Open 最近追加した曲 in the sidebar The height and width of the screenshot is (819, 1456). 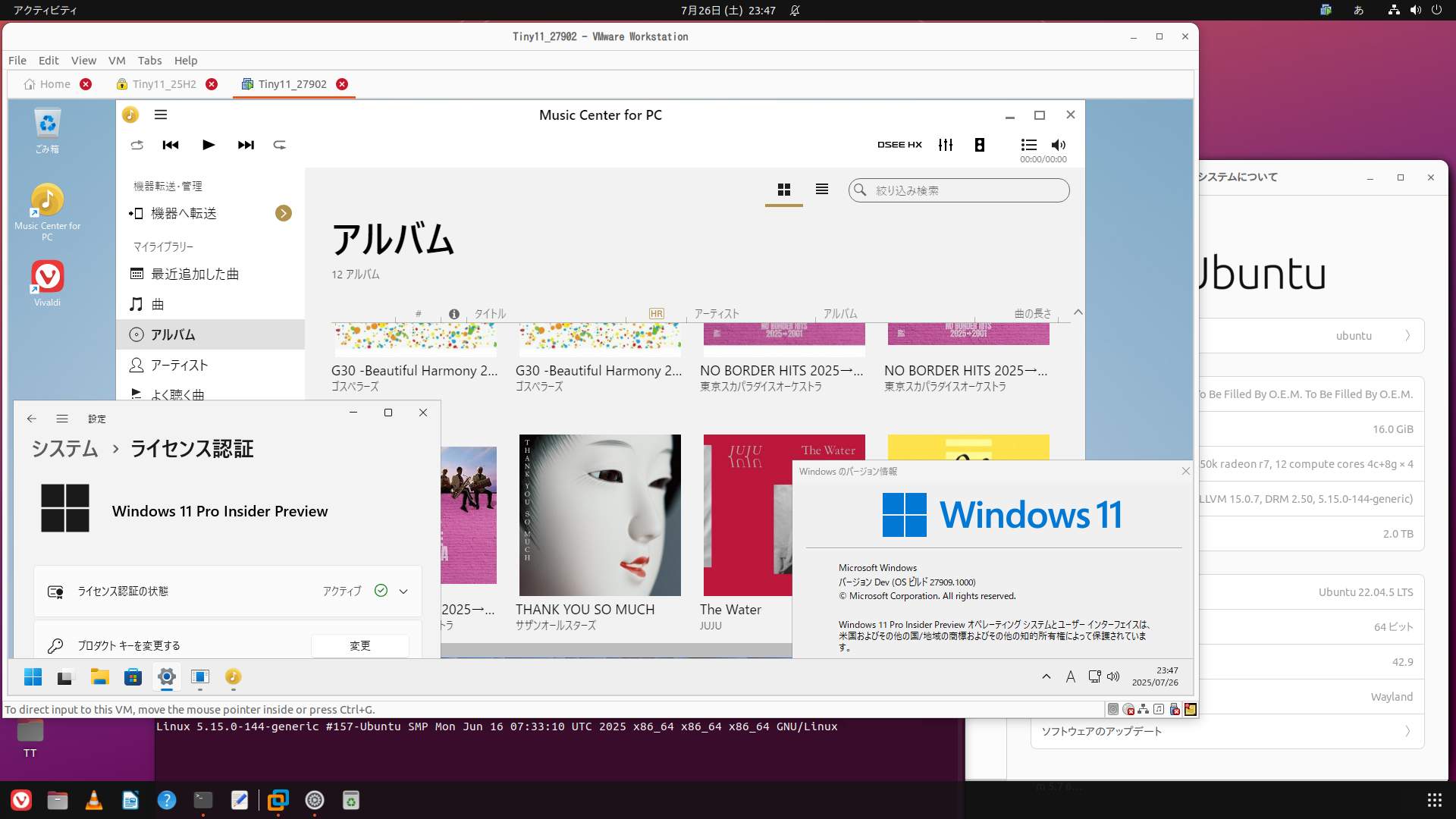(x=210, y=274)
